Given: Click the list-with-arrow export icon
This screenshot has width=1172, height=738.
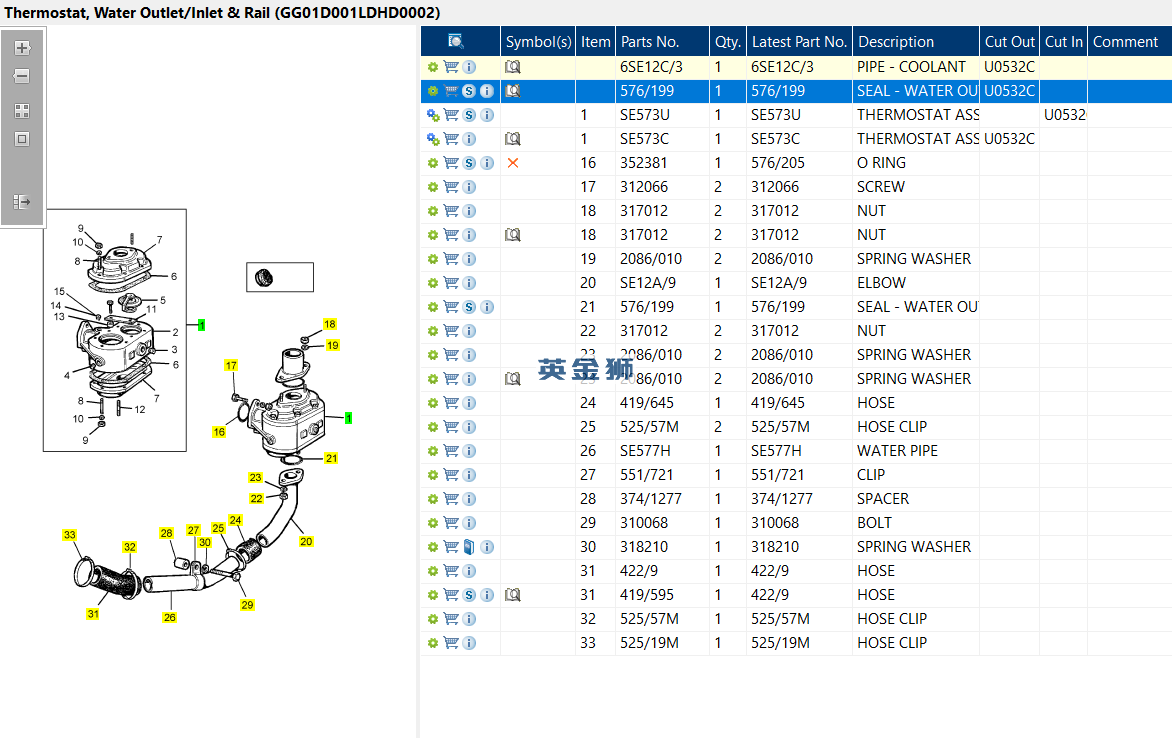Looking at the screenshot, I should pos(22,202).
